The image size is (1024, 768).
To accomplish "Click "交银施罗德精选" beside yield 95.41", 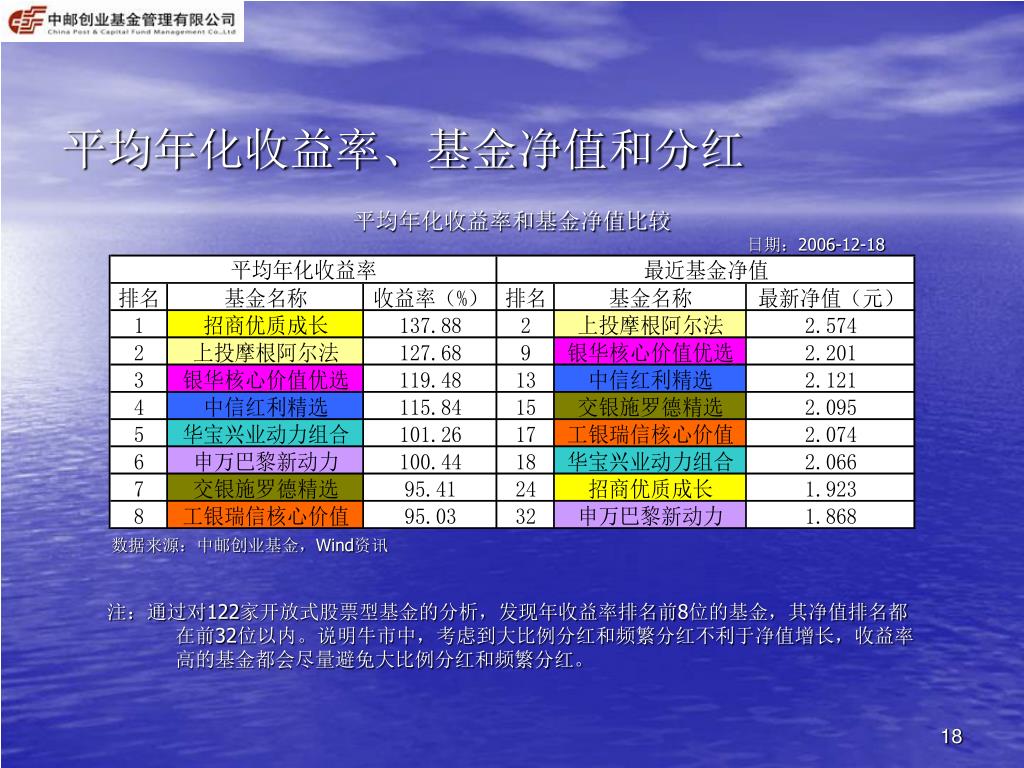I will coord(265,488).
